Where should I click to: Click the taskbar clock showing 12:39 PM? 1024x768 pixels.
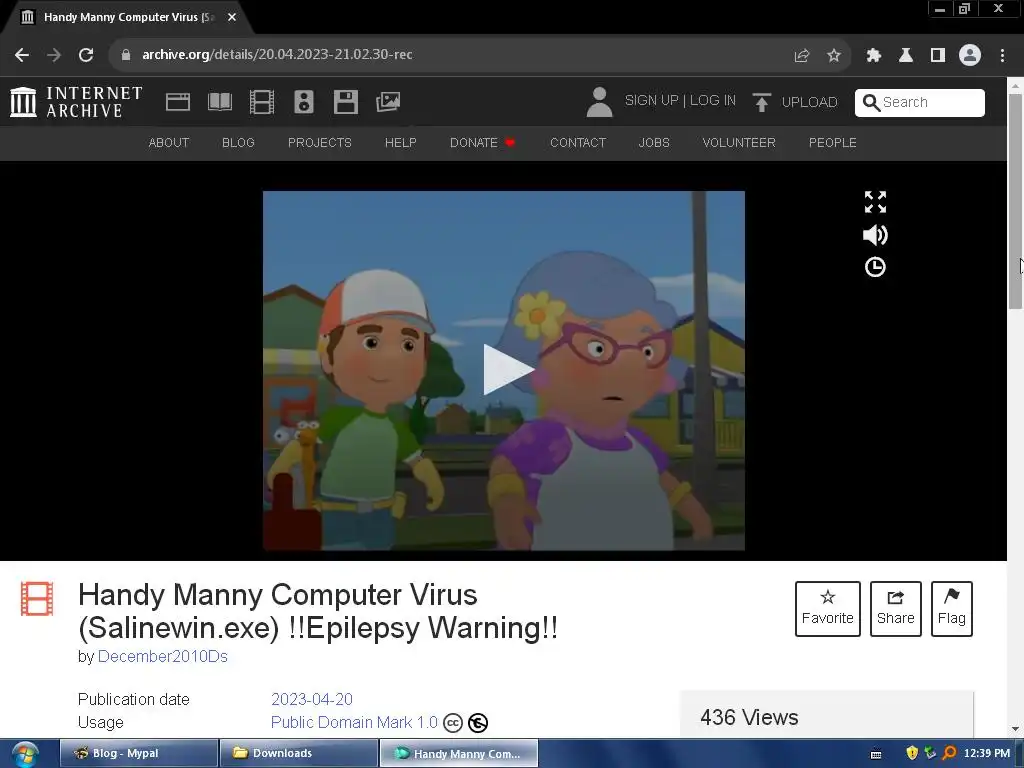(x=987, y=753)
